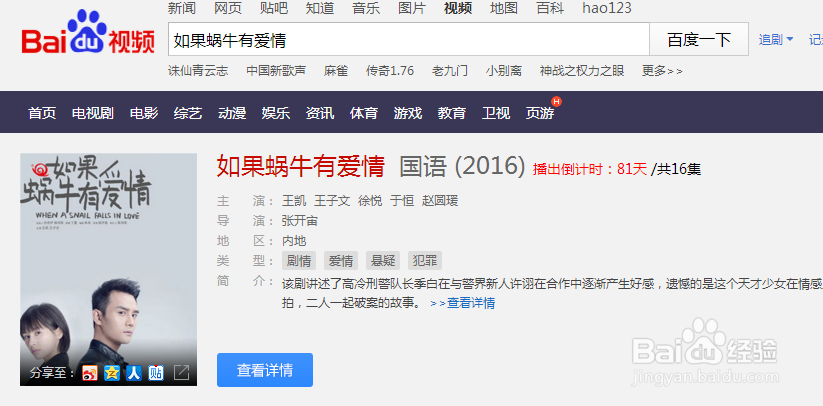823x406 pixels.
Task: Open actor 徐悦 link
Action: point(370,201)
